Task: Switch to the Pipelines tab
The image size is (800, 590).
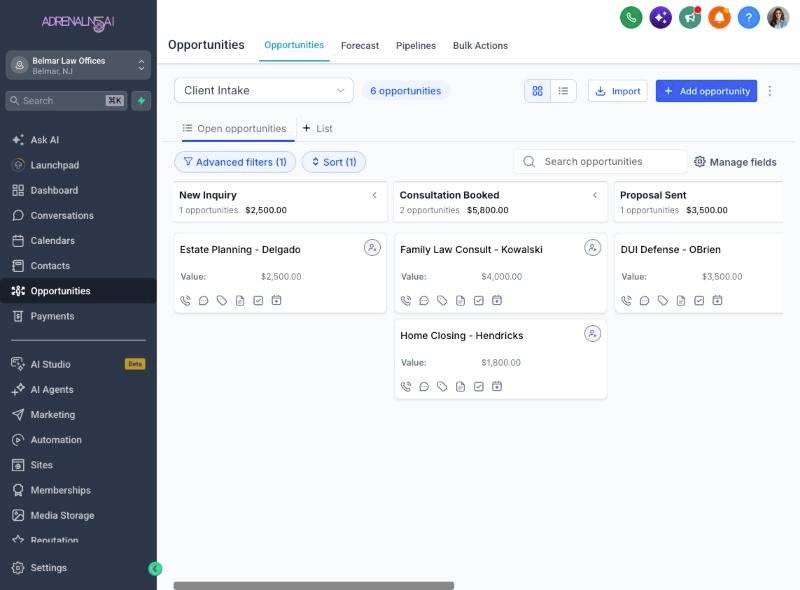Action: click(x=416, y=45)
